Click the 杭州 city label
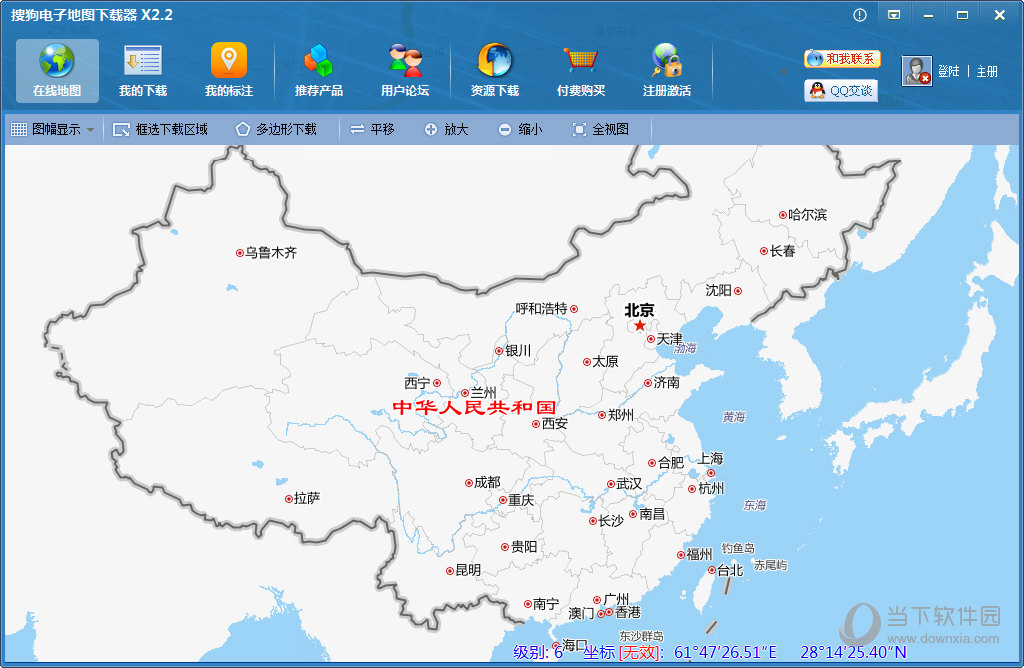Viewport: 1024px width, 668px height. tap(711, 488)
